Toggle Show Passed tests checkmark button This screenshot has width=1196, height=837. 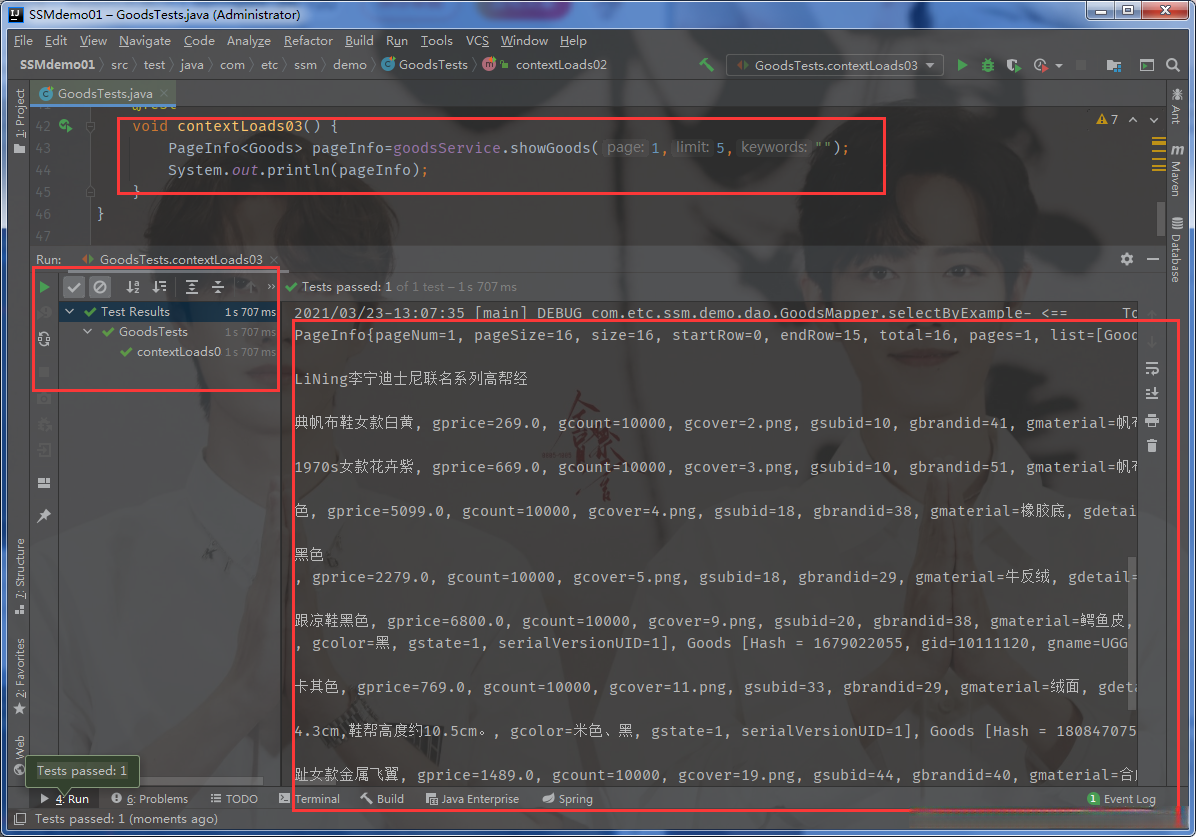[73, 287]
